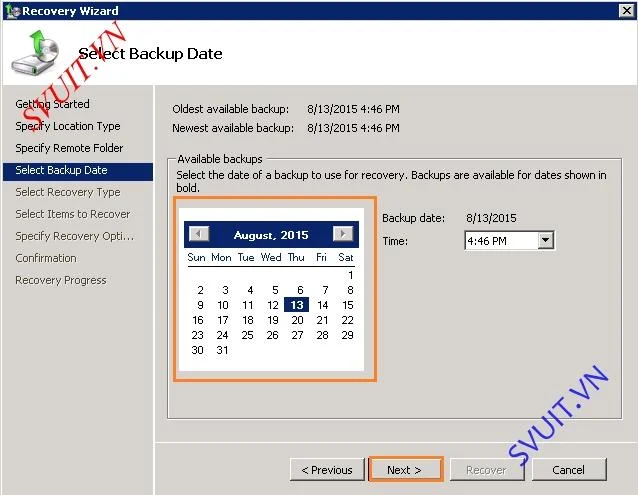Viewport: 638px width, 495px height.
Task: Select the Getting Started step
Action: [x=52, y=104]
